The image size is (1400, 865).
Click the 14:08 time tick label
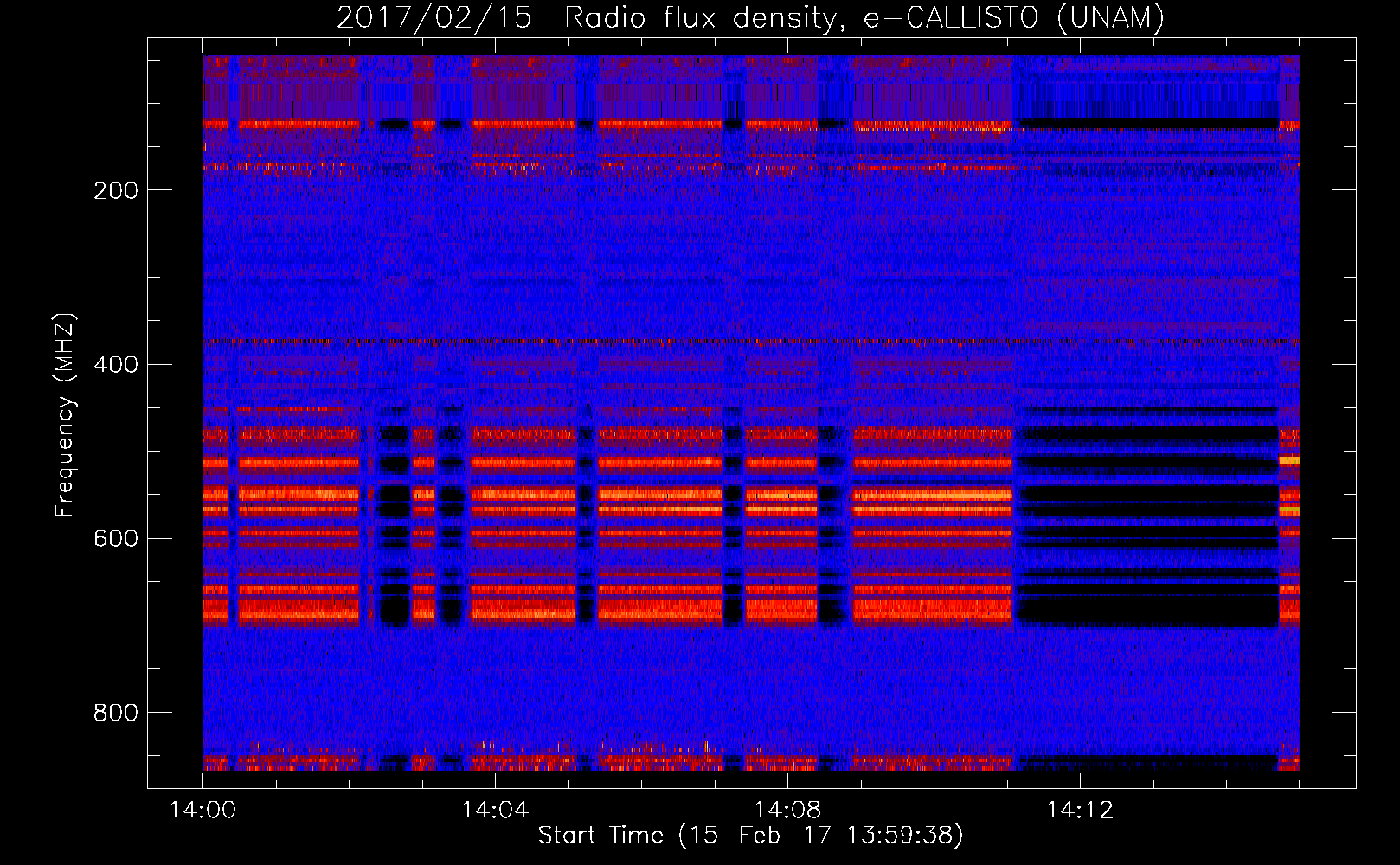787,810
